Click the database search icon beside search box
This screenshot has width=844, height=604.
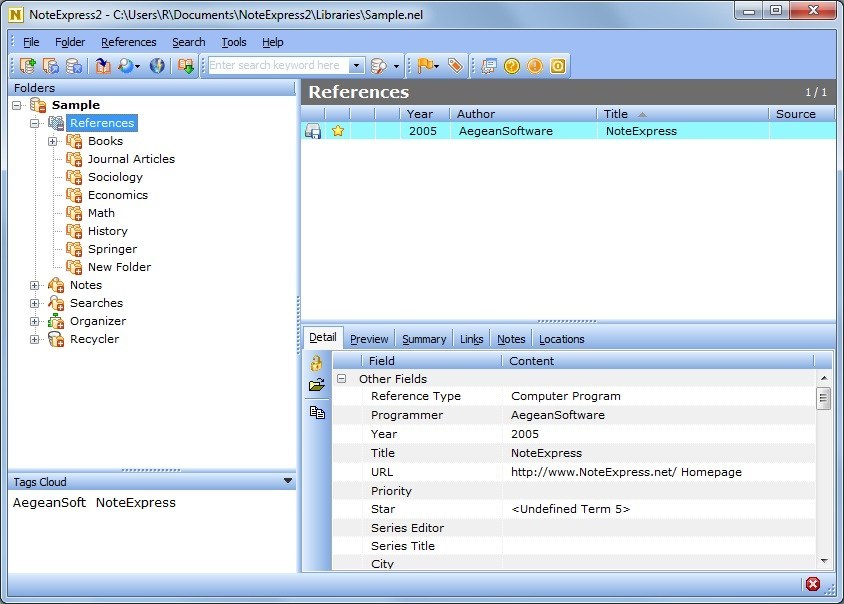pyautogui.click(x=378, y=66)
